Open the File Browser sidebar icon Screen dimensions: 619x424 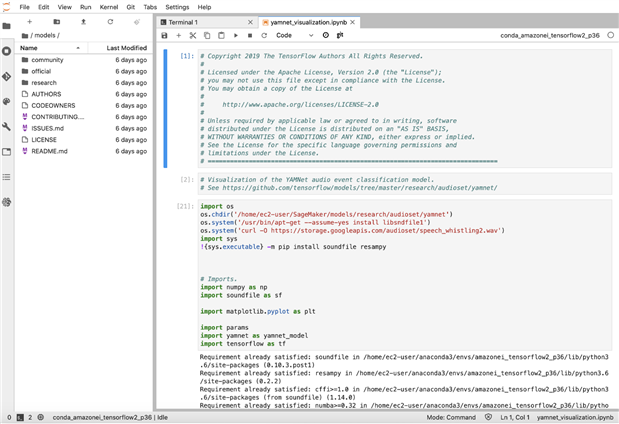(x=7, y=26)
